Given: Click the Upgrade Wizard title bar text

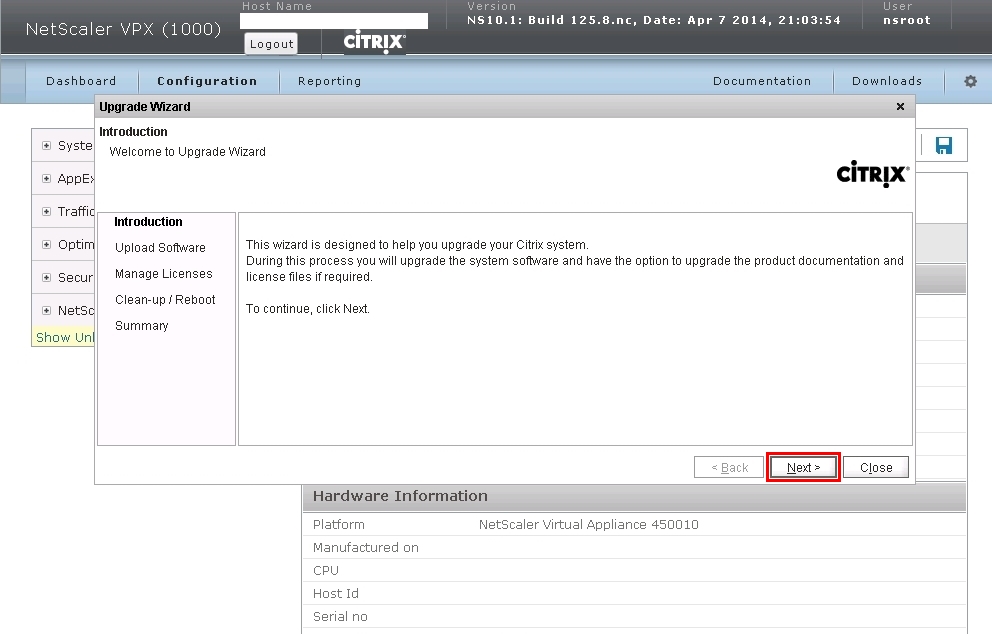Looking at the screenshot, I should [x=145, y=106].
